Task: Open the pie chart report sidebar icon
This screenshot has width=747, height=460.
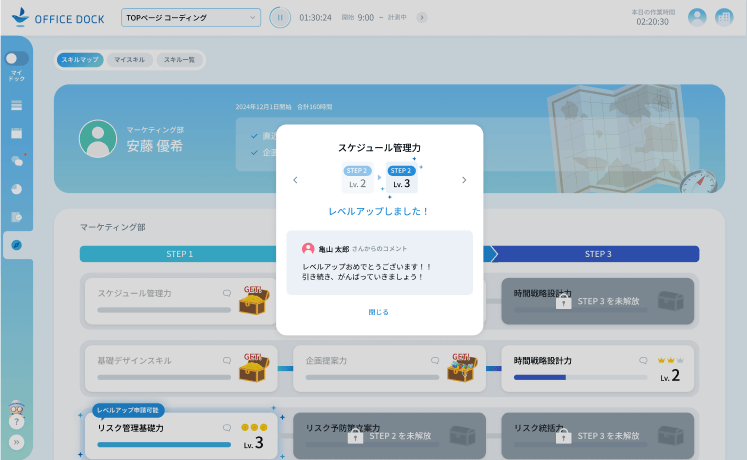Action: tap(17, 189)
